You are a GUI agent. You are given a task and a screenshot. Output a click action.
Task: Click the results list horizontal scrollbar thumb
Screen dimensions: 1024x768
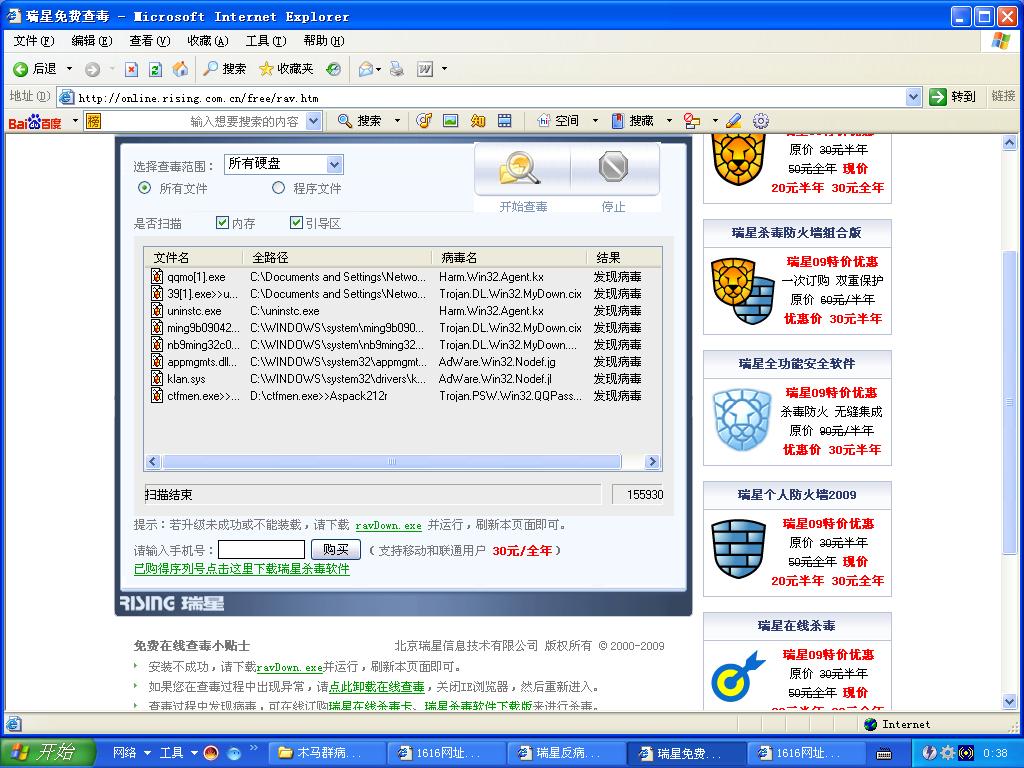(392, 462)
